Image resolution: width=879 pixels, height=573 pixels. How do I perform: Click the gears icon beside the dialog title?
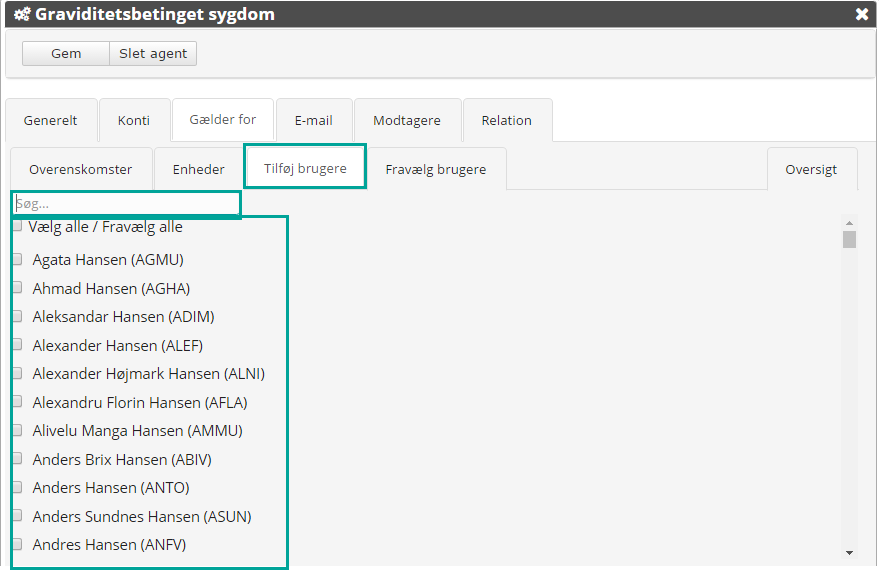click(21, 15)
